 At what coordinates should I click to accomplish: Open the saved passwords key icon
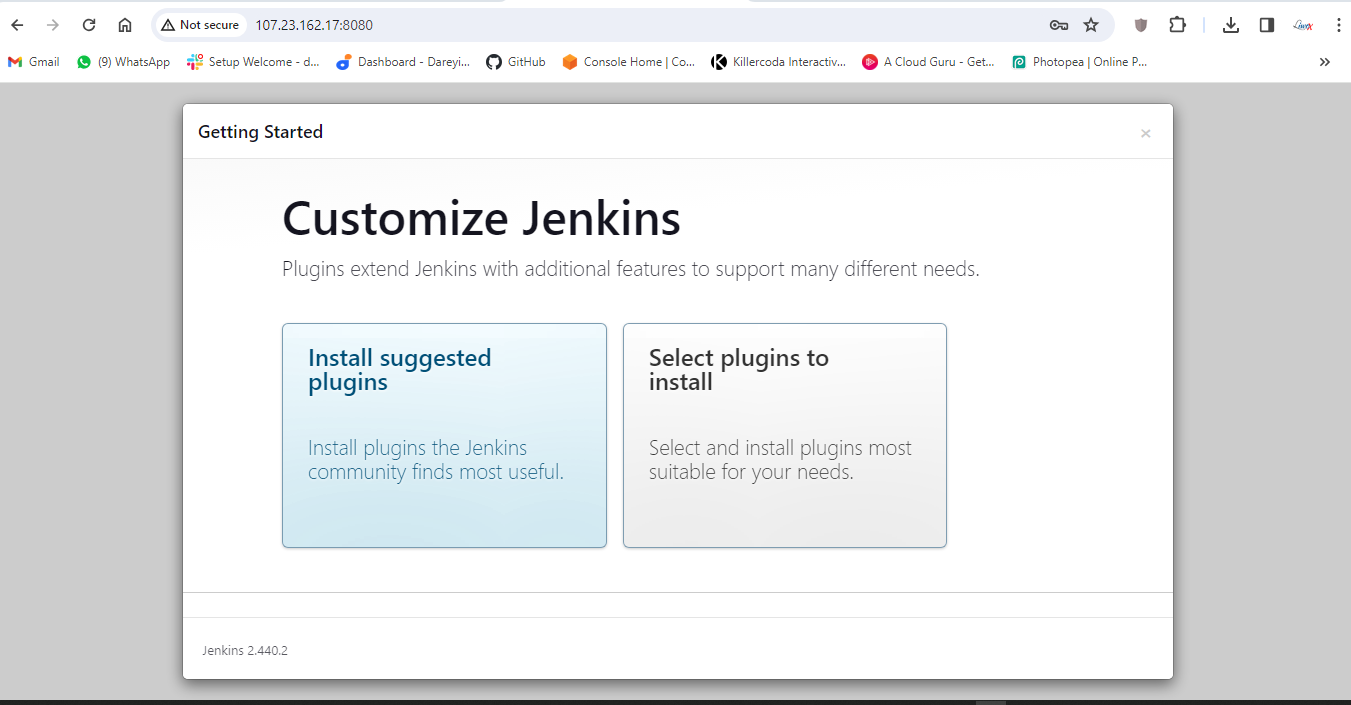point(1059,25)
